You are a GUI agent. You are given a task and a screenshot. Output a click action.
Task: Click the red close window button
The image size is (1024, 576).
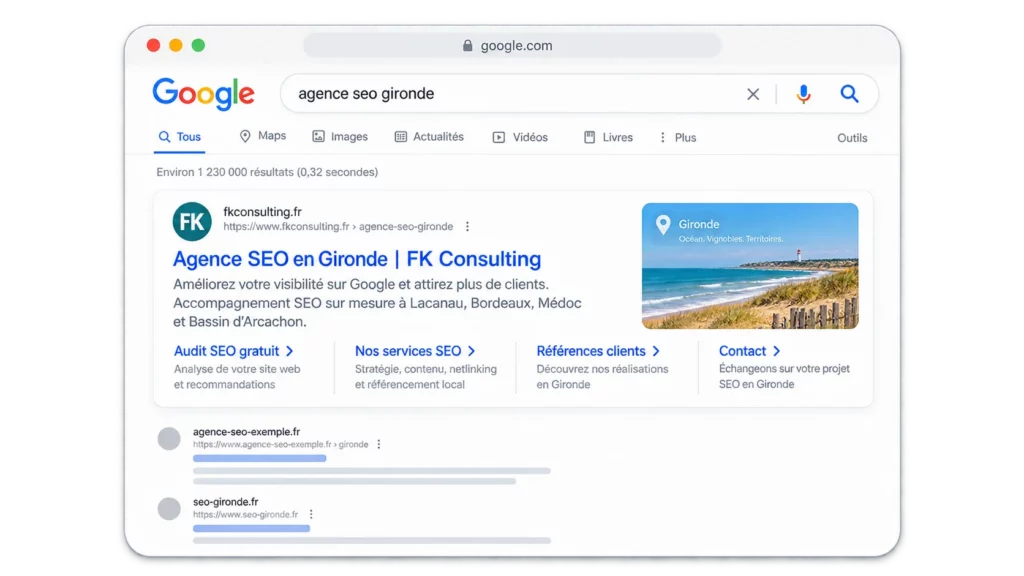[x=153, y=45]
